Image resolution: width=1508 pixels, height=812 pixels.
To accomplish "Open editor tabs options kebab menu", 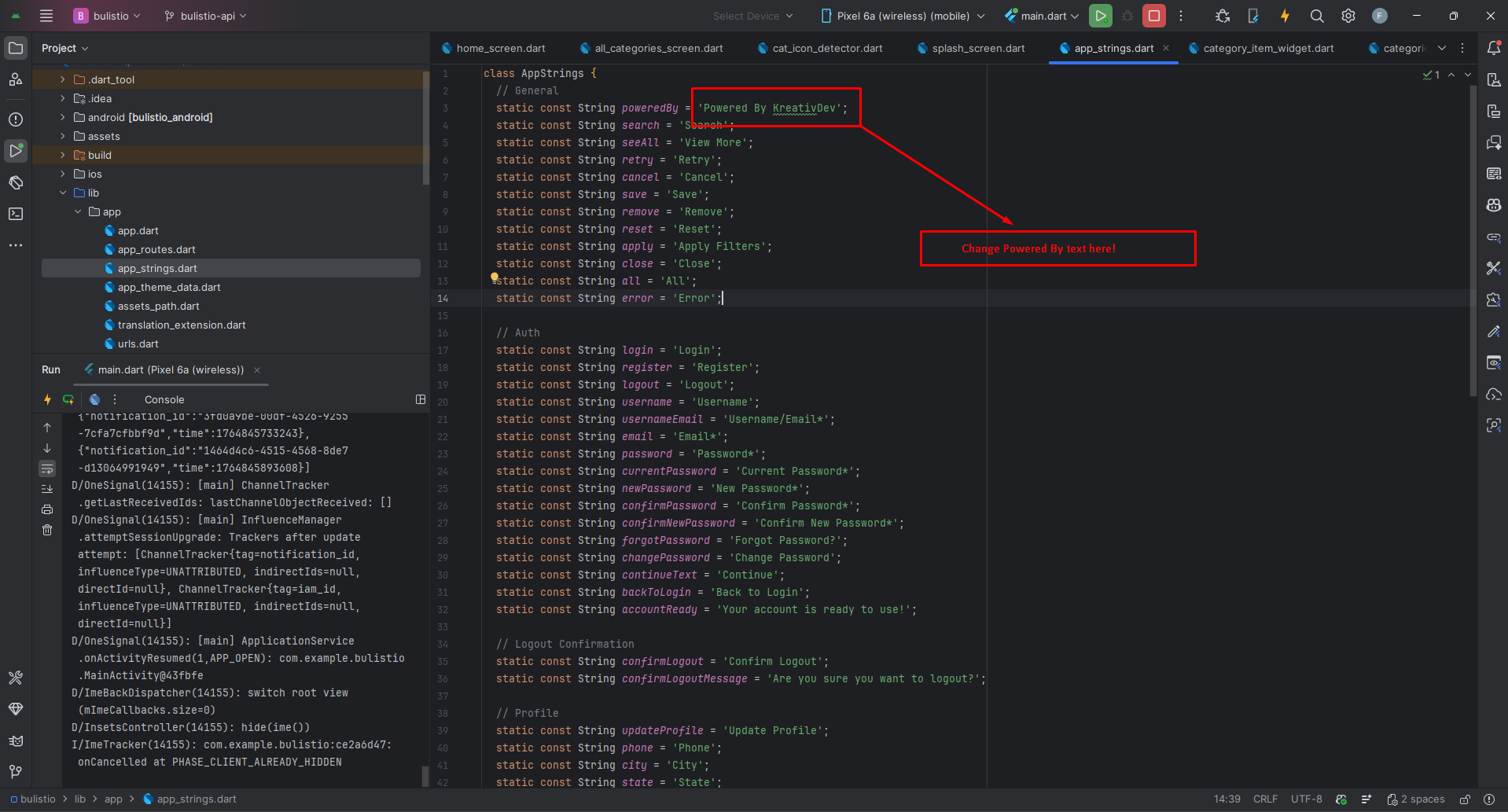I will click(x=1462, y=48).
